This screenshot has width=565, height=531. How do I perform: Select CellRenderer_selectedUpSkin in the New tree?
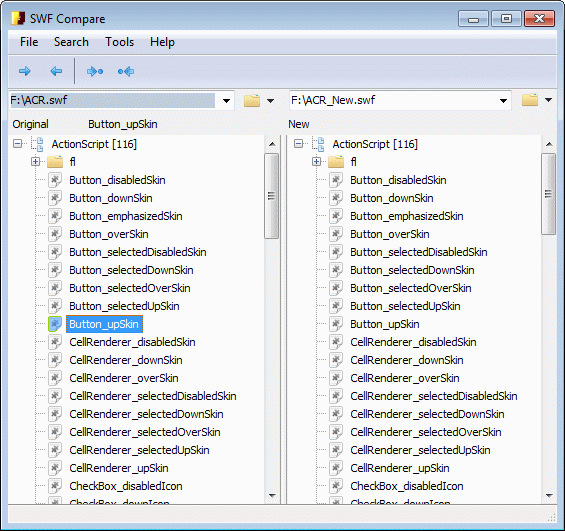(x=420, y=450)
